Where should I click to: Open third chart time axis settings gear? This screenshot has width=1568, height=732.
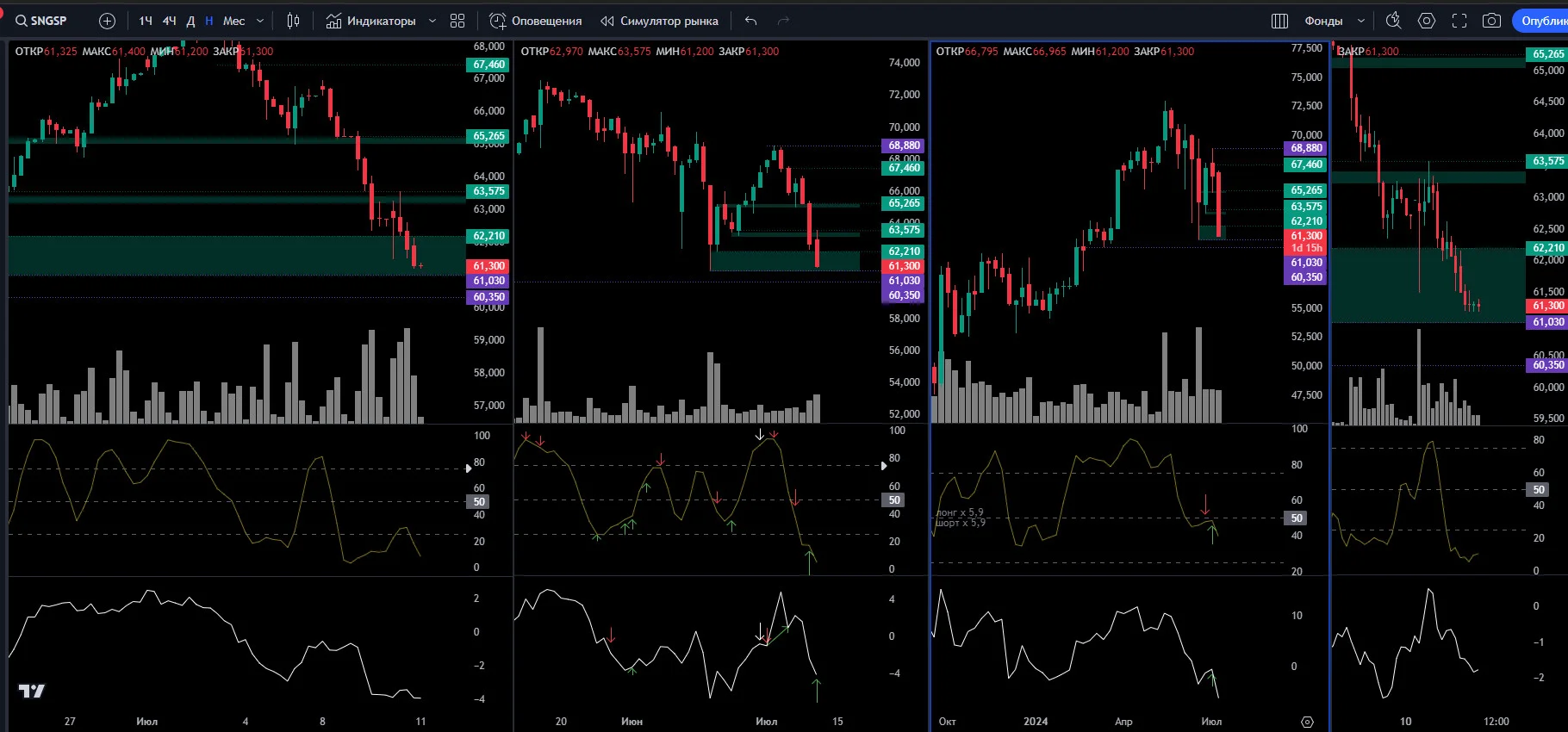[x=1307, y=722]
